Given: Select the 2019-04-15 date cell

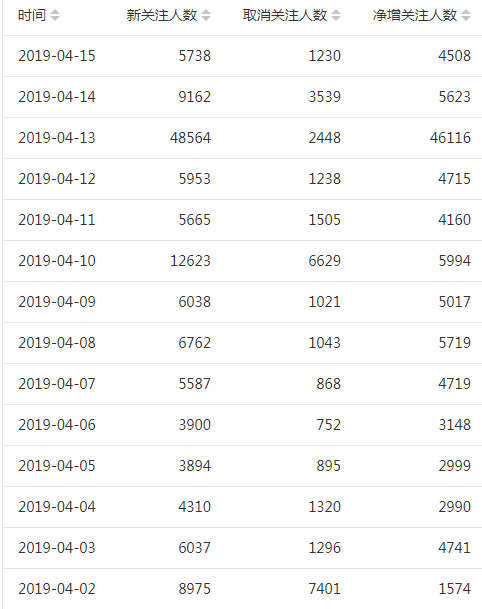Looking at the screenshot, I should pyautogui.click(x=57, y=56).
